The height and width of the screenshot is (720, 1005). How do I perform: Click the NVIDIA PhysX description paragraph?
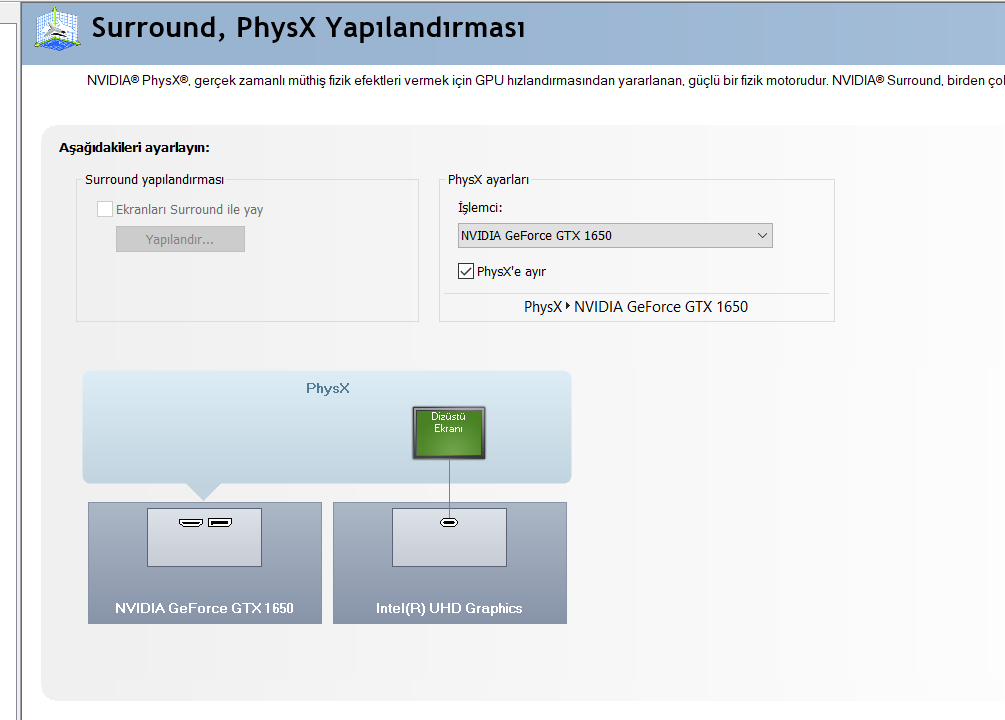545,81
